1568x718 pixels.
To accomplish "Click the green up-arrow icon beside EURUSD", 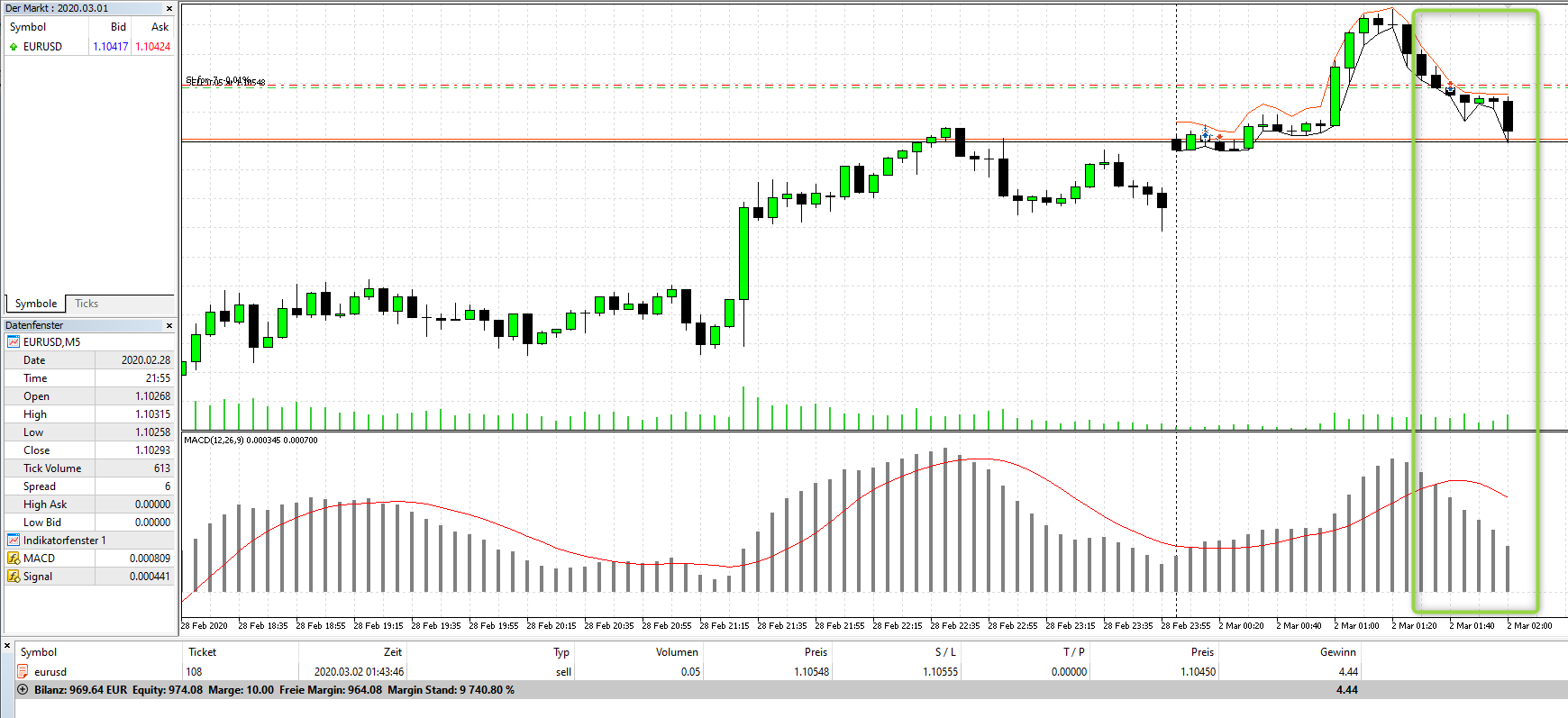I will pos(14,47).
